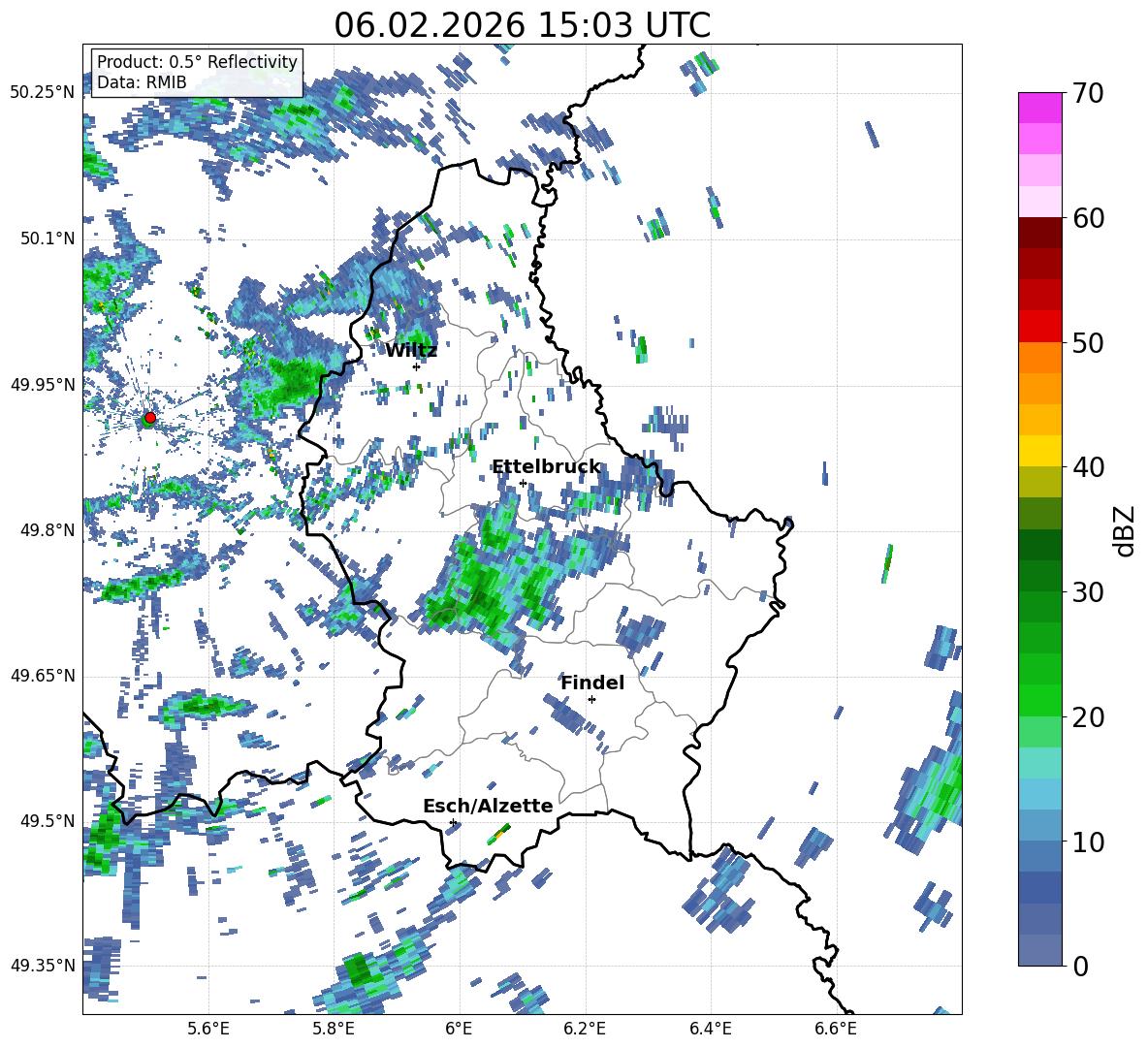Click the bright green colorbar segment above 20
Screen dimensions: 1148x1048
pos(1039,700)
